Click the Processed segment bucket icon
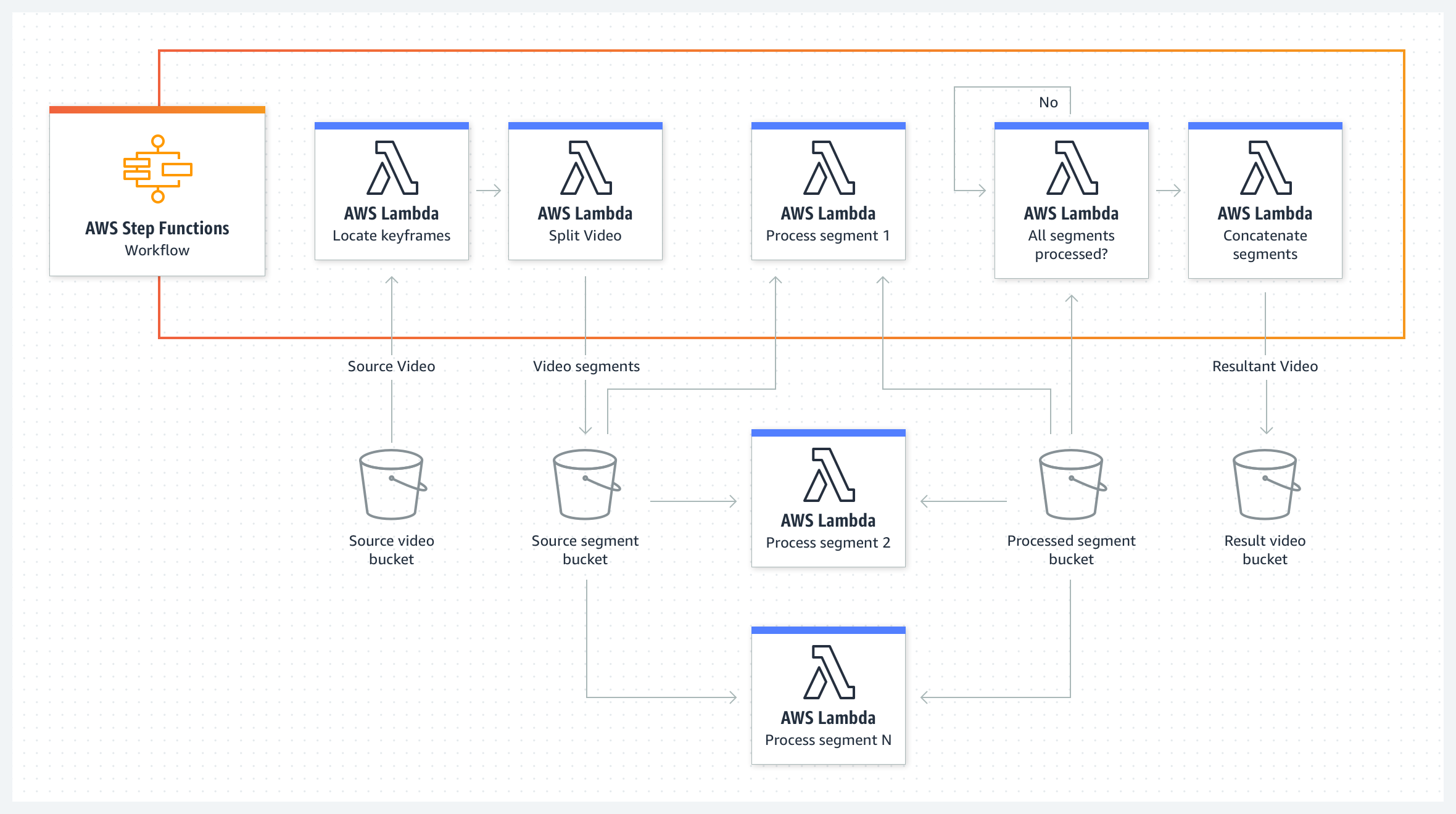This screenshot has width=1456, height=814. pos(1072,485)
